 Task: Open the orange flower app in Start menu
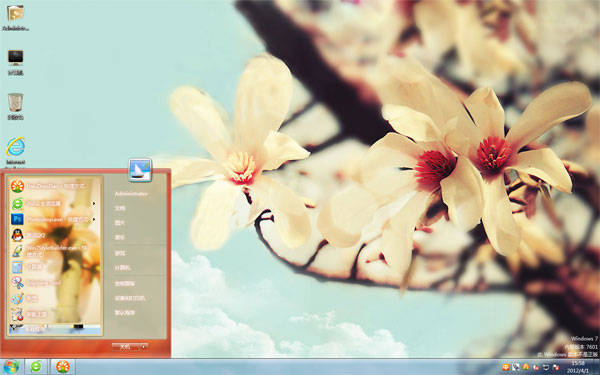pyautogui.click(x=54, y=186)
